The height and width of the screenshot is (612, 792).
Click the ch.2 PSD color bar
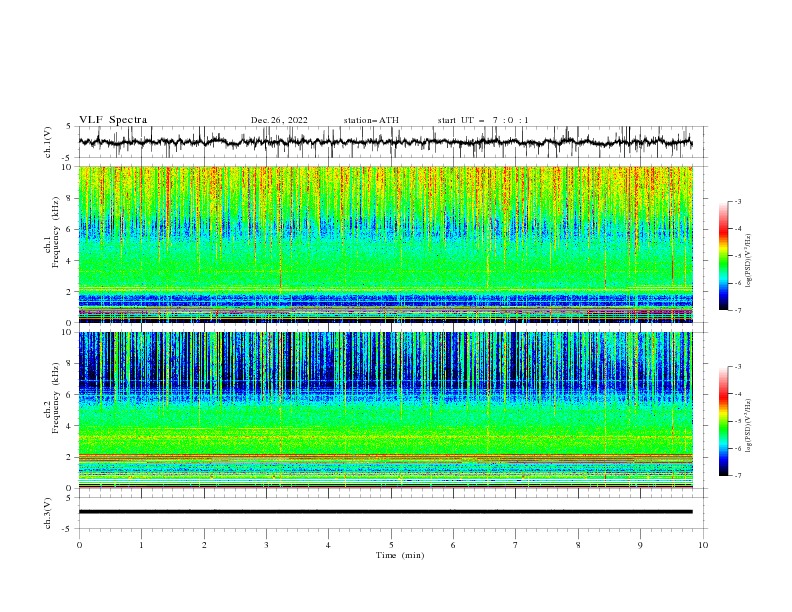[x=723, y=421]
